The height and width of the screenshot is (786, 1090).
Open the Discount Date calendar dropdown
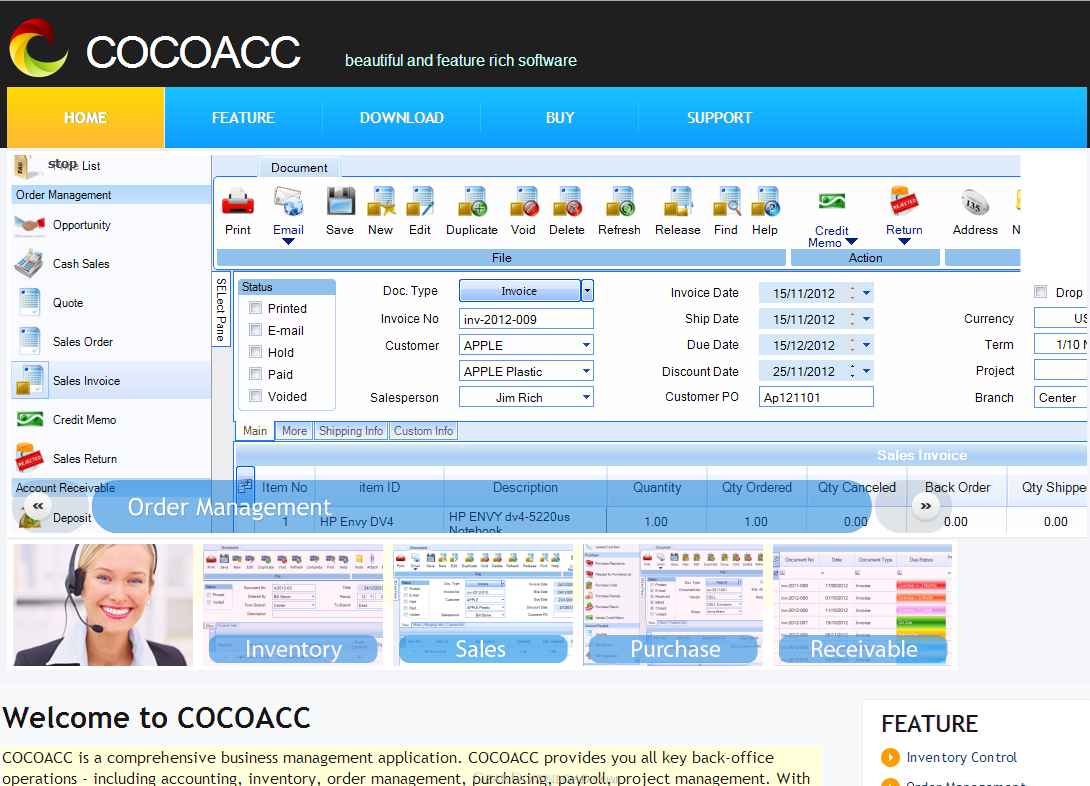point(866,371)
